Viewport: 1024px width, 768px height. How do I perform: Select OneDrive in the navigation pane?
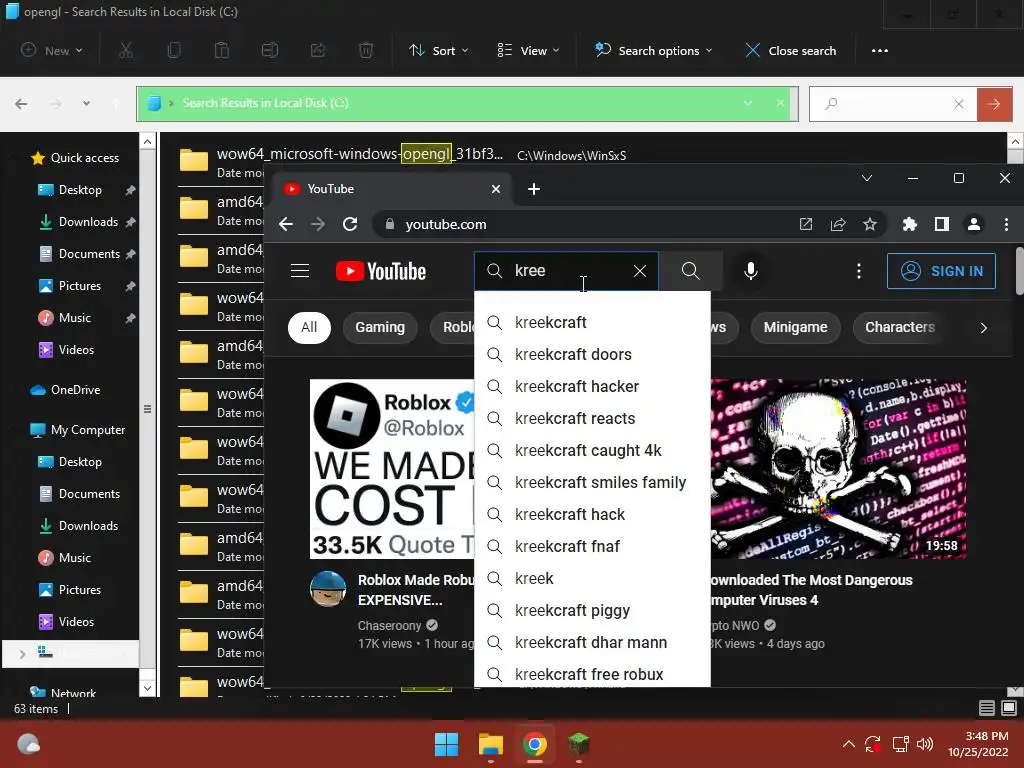[75, 390]
